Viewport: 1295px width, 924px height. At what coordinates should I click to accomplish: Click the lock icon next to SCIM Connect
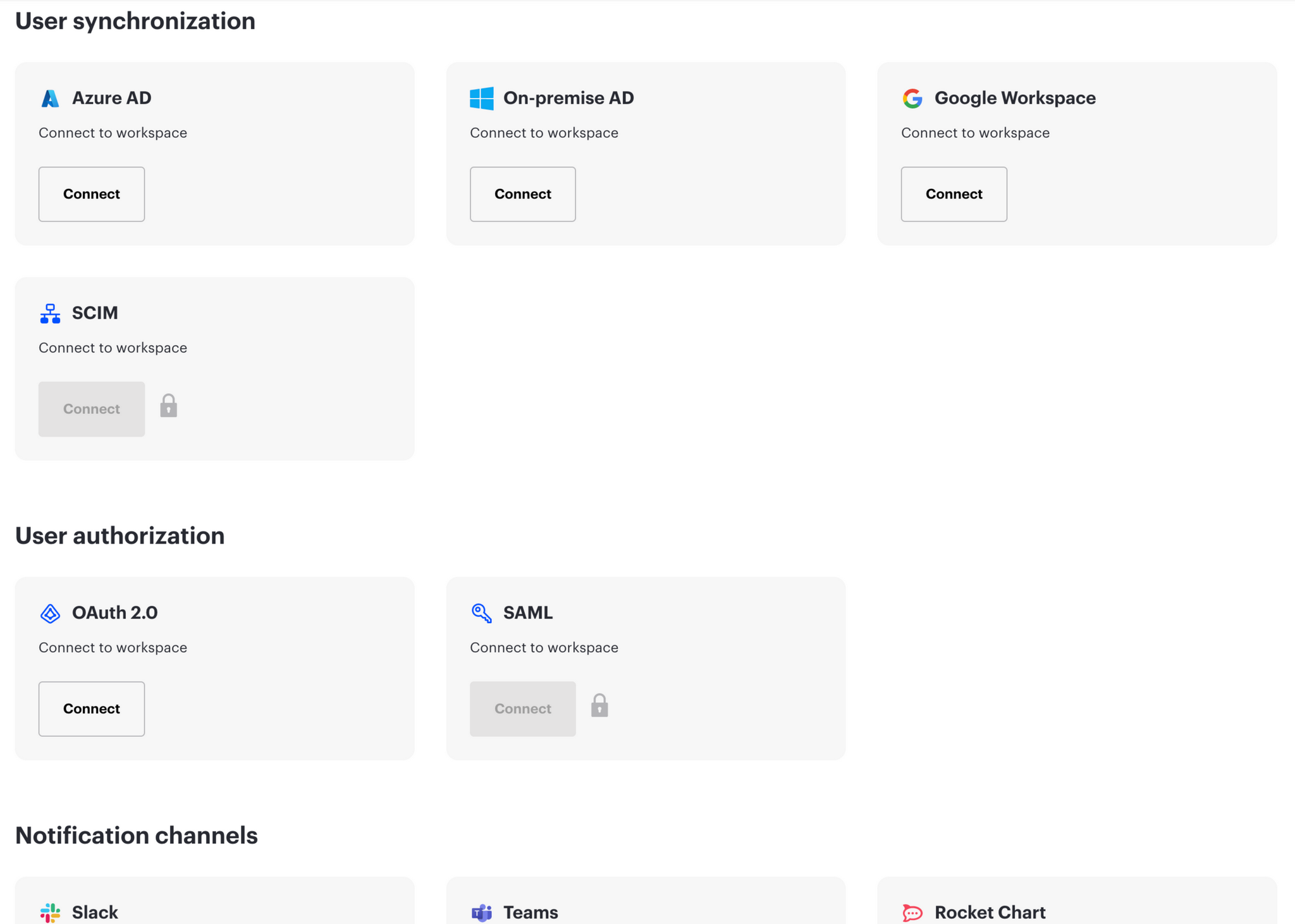(x=168, y=406)
